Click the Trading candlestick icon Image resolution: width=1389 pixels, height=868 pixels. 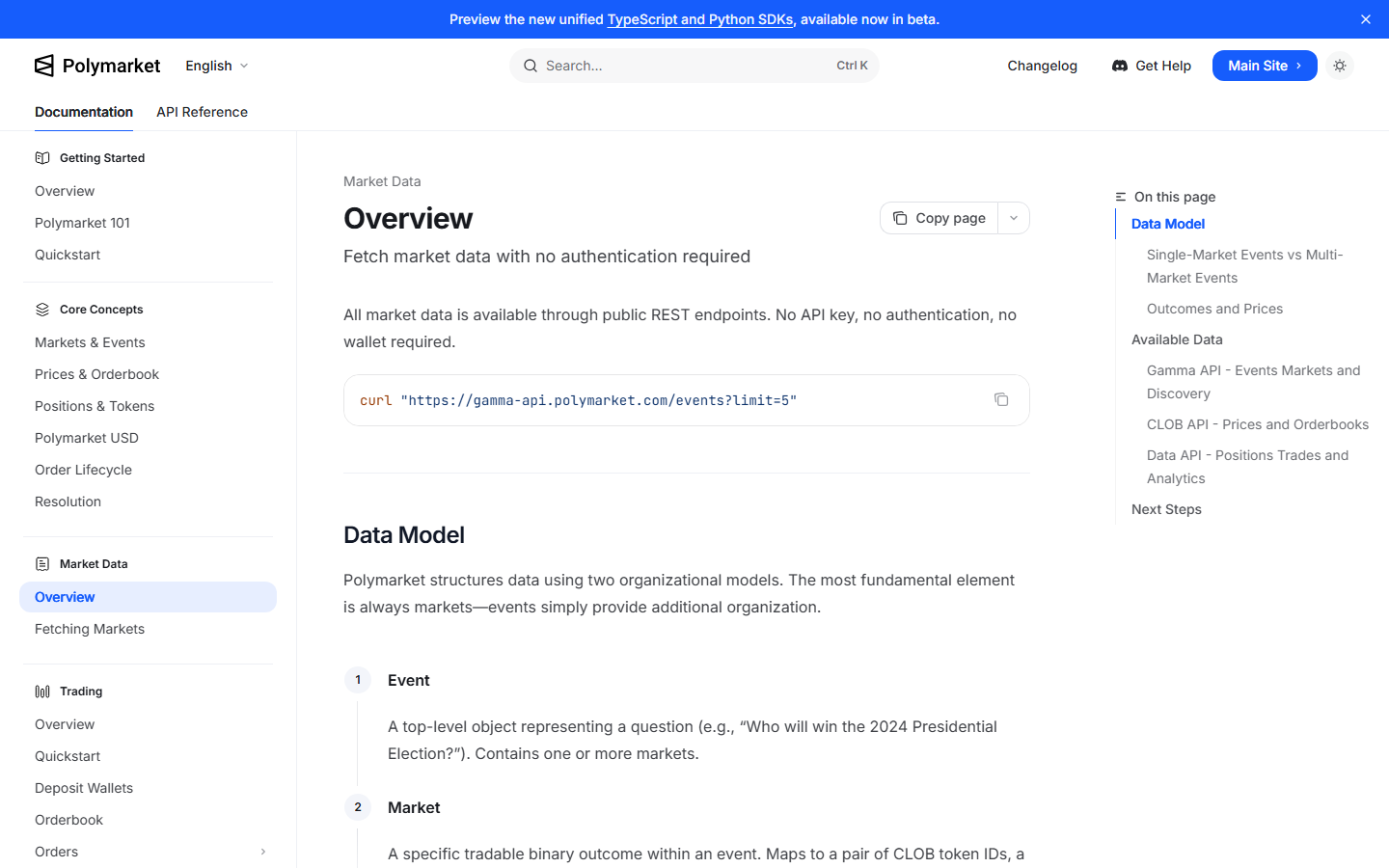[42, 692]
